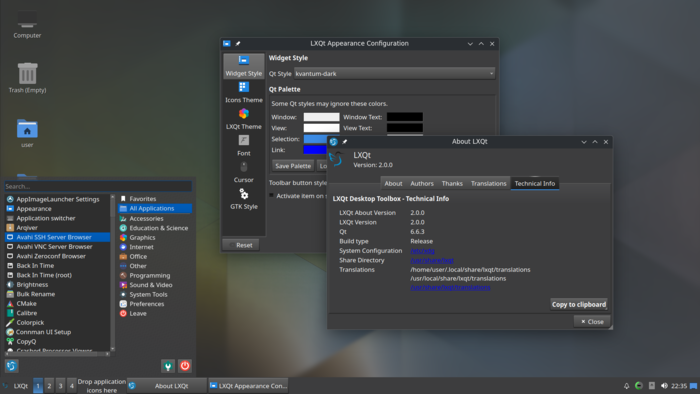700x394 pixels.
Task: Open the Icons Theme section
Action: (243, 93)
